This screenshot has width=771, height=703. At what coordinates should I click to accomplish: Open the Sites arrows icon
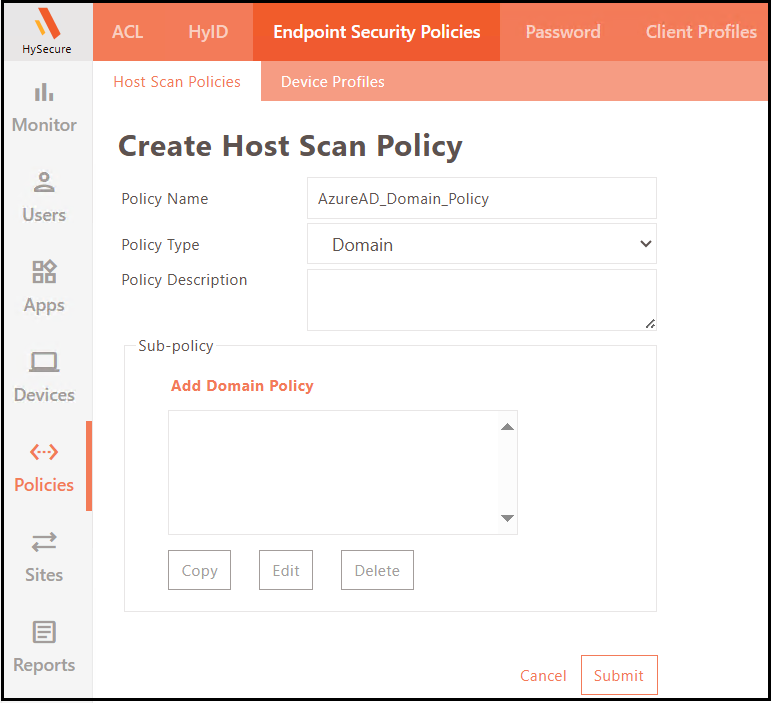(44, 542)
